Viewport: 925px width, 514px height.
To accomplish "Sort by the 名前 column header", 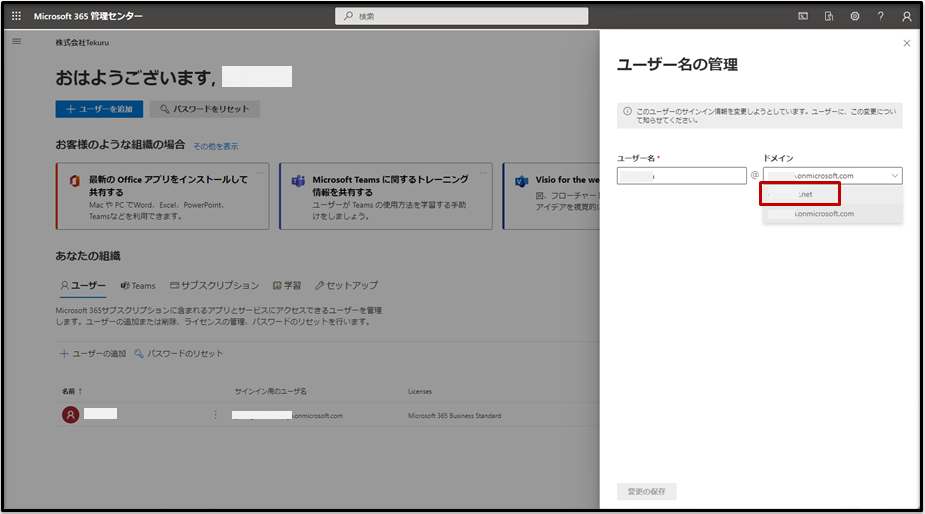I will point(72,391).
